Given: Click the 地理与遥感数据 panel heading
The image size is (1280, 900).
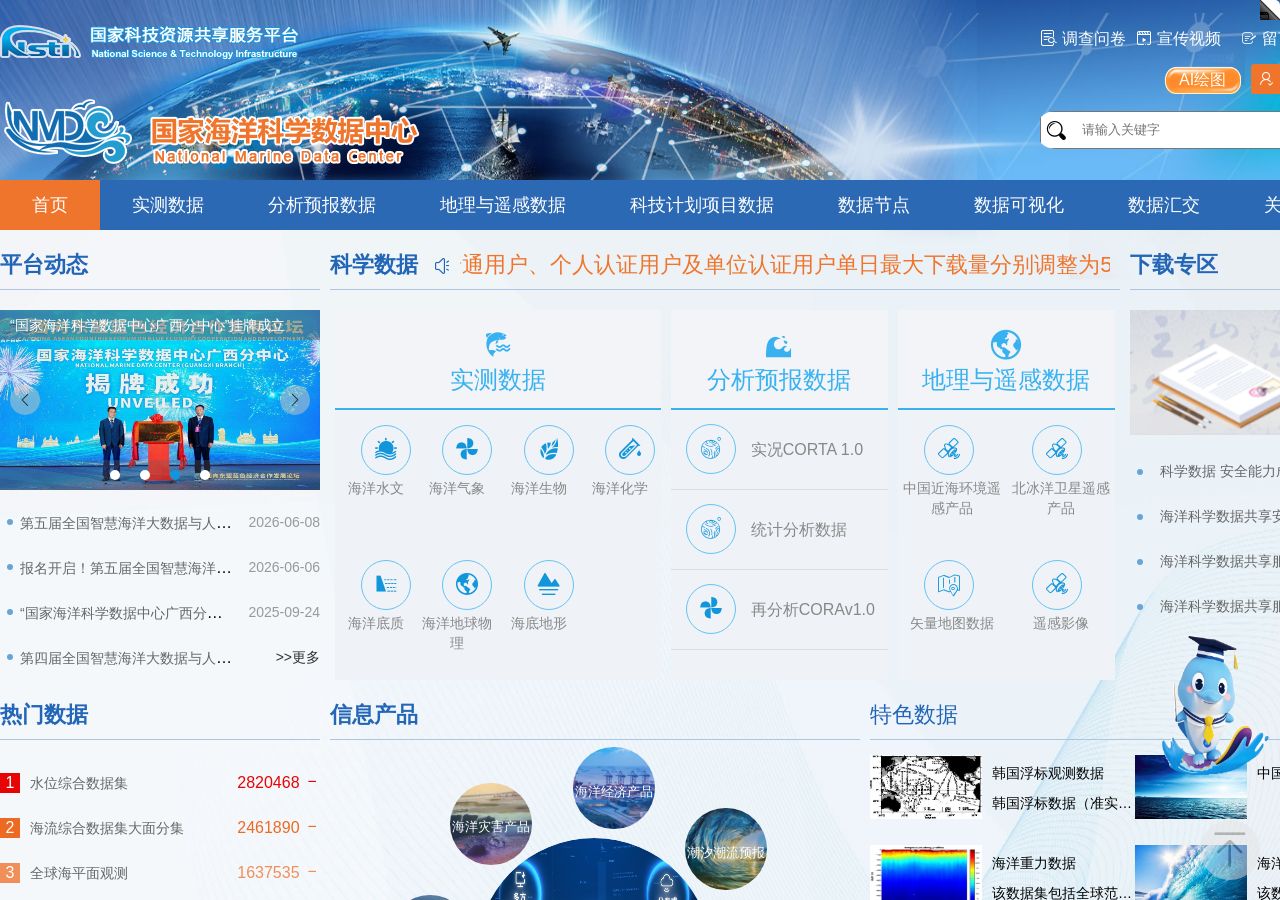Looking at the screenshot, I should tap(1006, 380).
